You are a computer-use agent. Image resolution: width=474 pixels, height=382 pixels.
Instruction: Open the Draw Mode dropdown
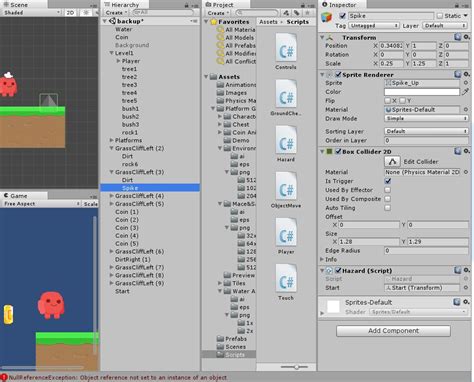(x=426, y=118)
